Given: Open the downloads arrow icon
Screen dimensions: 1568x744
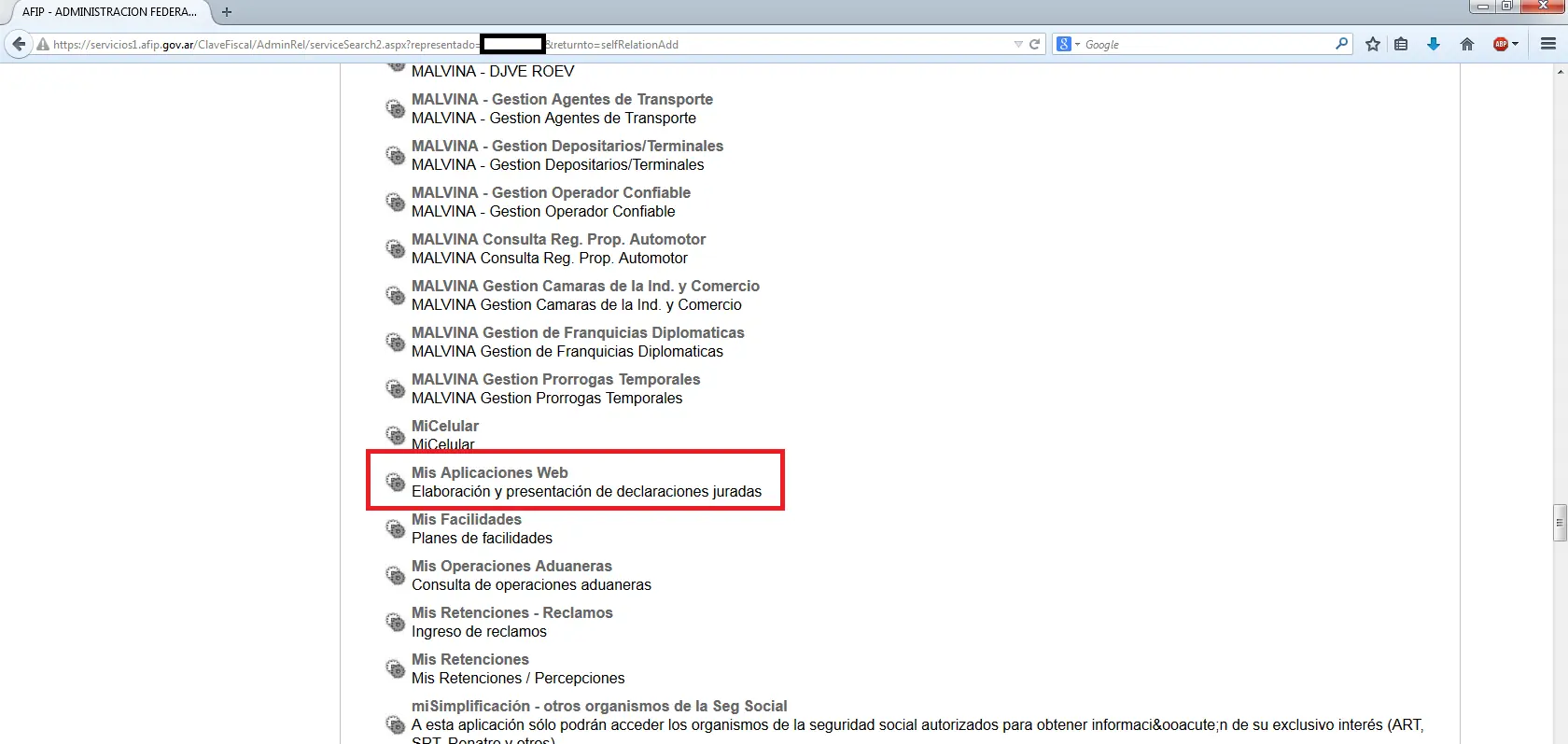Looking at the screenshot, I should click(x=1434, y=44).
